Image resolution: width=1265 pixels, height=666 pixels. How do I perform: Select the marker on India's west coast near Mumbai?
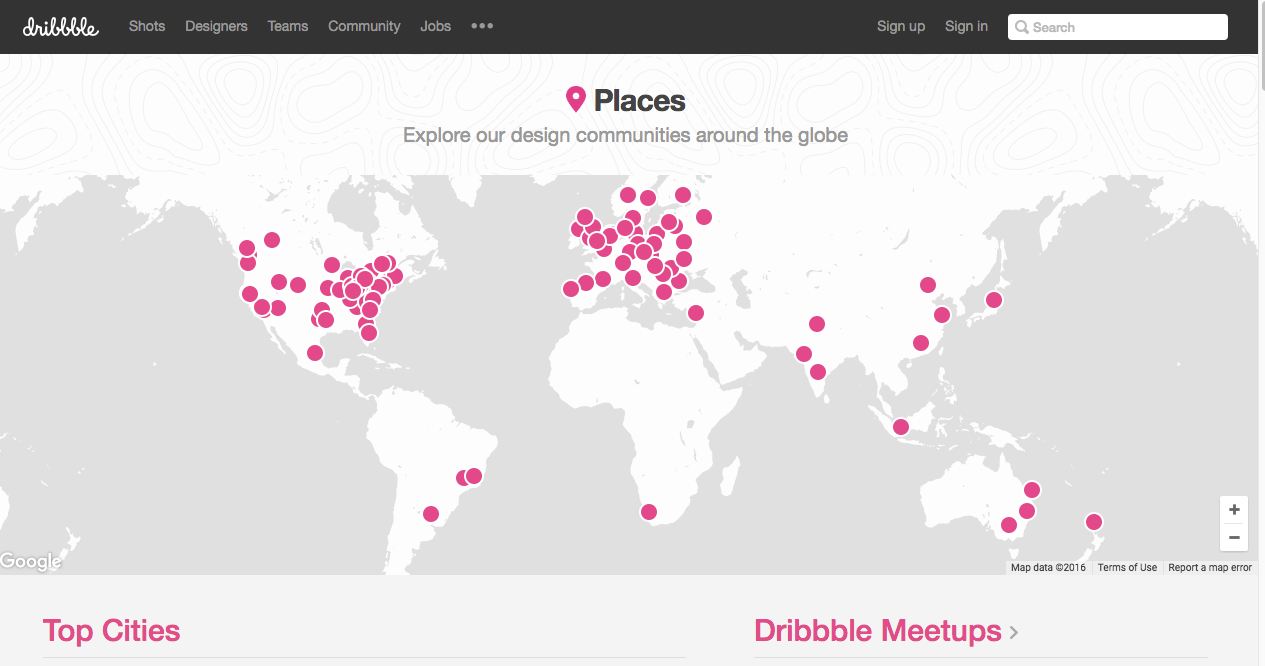pyautogui.click(x=804, y=353)
